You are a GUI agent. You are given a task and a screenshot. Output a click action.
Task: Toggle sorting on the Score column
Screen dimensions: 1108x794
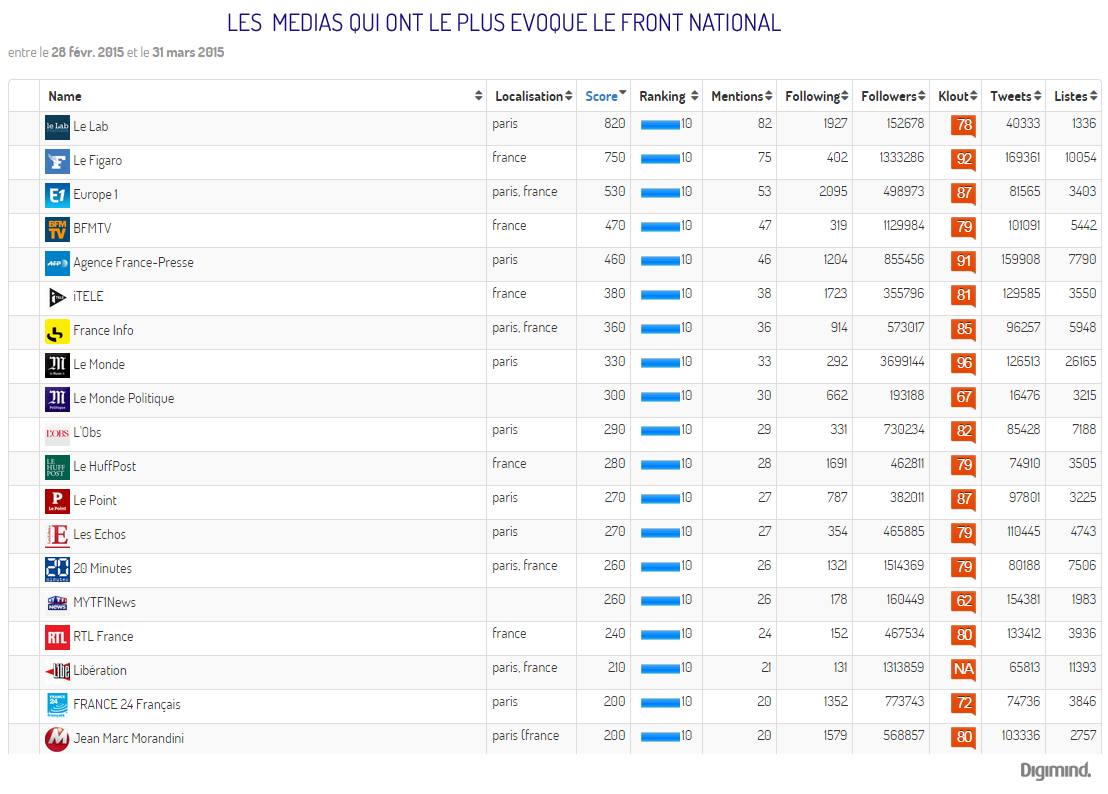603,96
